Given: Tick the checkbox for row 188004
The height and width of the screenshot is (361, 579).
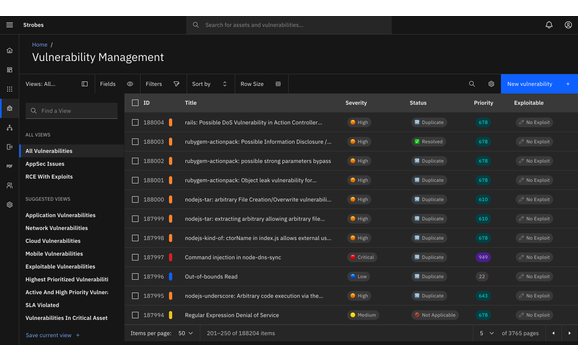Looking at the screenshot, I should (x=135, y=123).
